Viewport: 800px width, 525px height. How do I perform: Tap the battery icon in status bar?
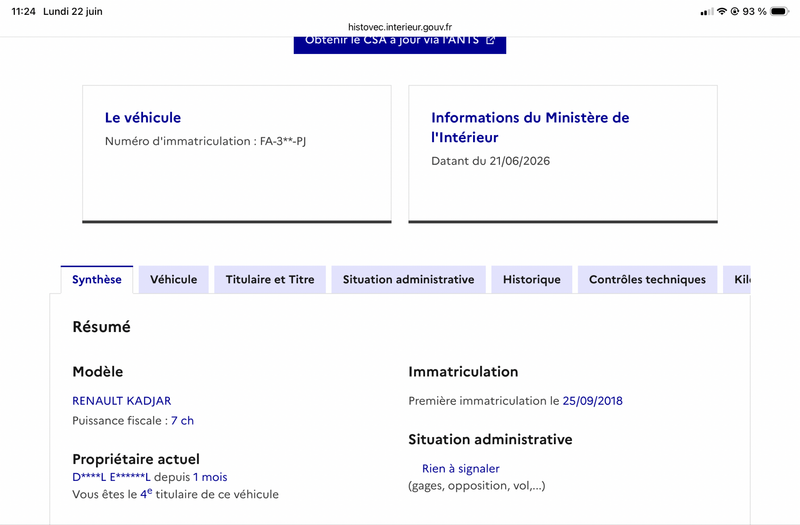(780, 11)
